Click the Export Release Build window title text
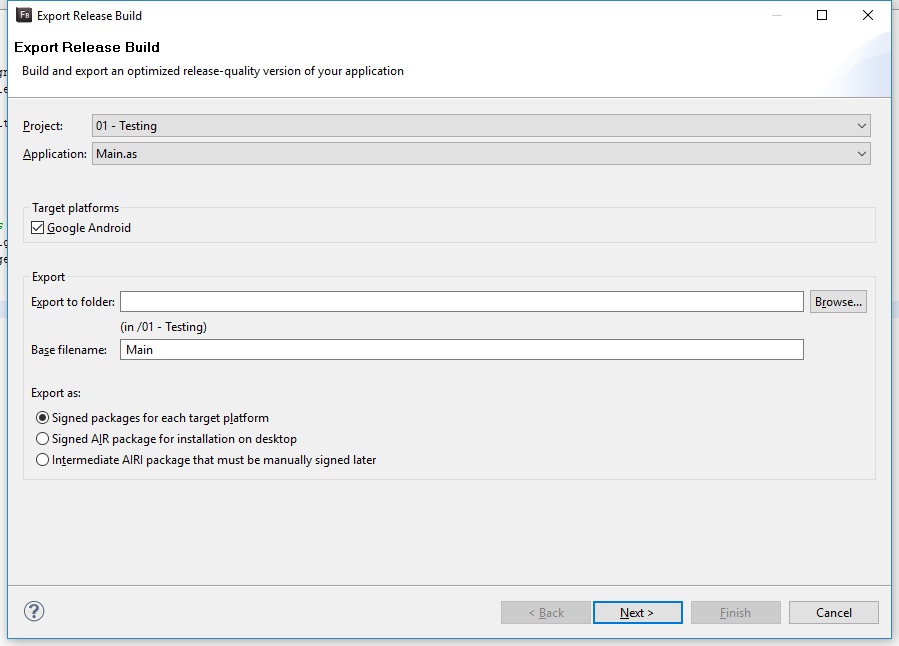Screen dimensions: 899x646 pos(89,16)
